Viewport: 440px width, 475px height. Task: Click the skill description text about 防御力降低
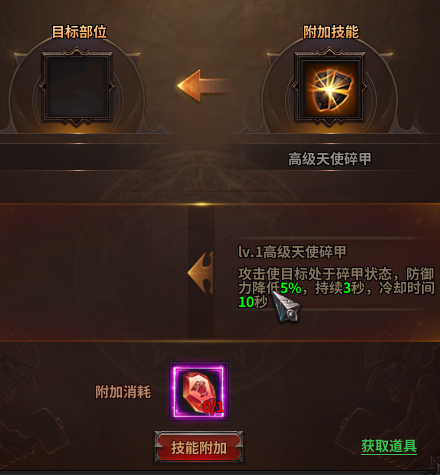pos(336,288)
